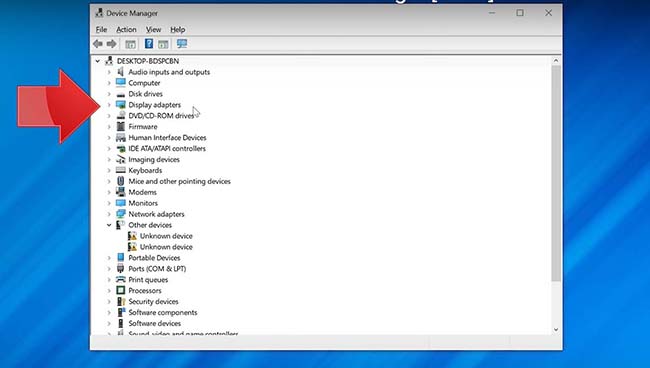Select the second Unknown device entry text

click(166, 247)
